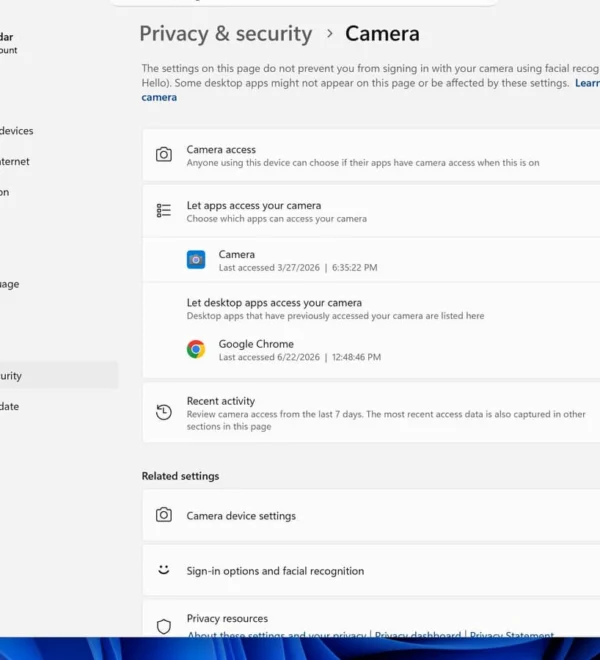Click Camera last accessed 3/27/2026 text
Screen dimensions: 600x660
pyautogui.click(x=298, y=268)
